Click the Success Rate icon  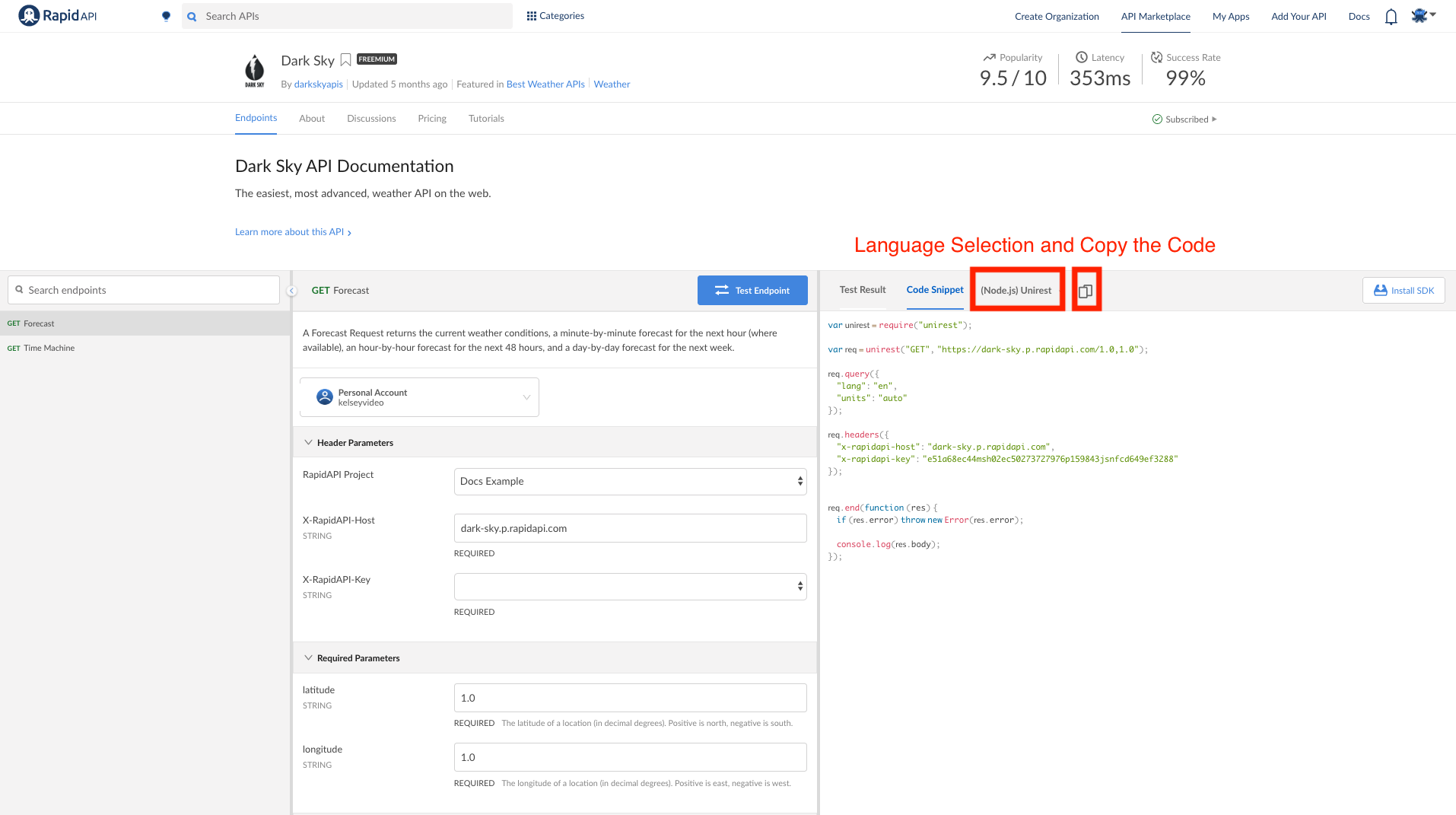click(x=1156, y=57)
